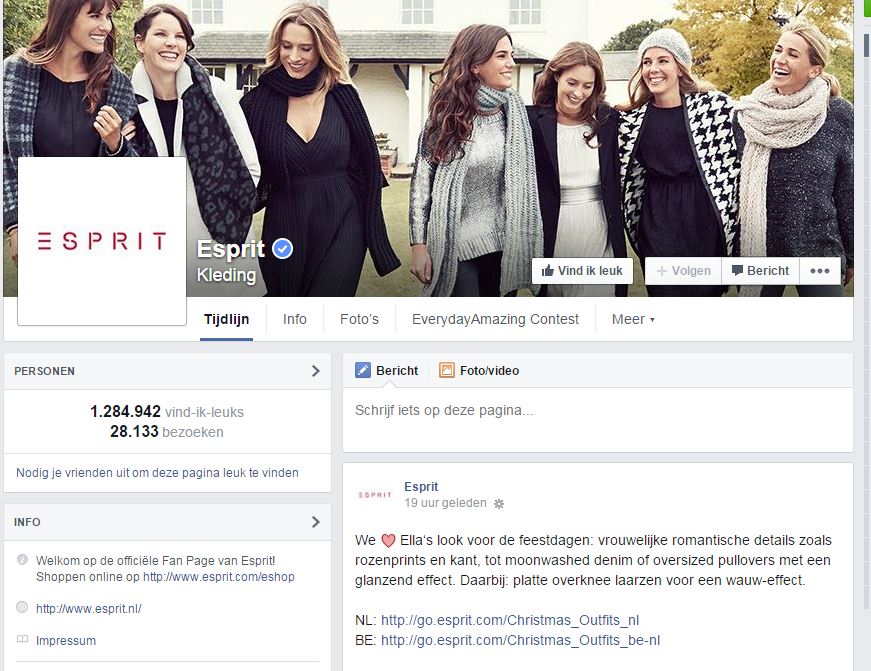Image resolution: width=871 pixels, height=671 pixels.
Task: Follow the page with the Volgen button
Action: (x=683, y=271)
